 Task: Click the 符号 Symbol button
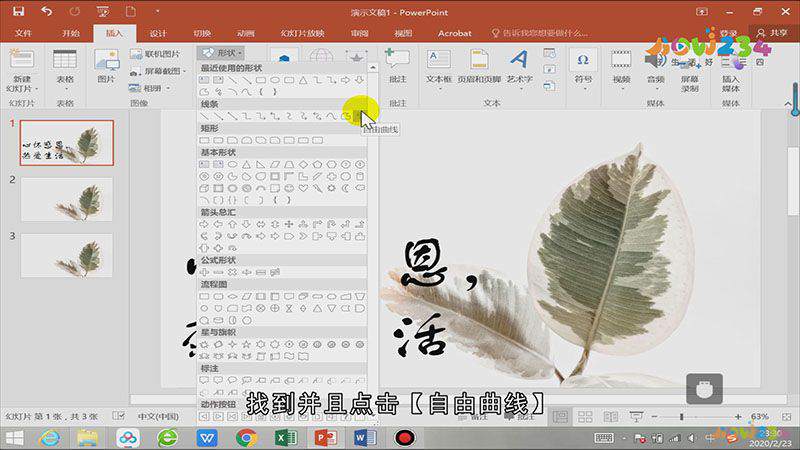[x=583, y=66]
